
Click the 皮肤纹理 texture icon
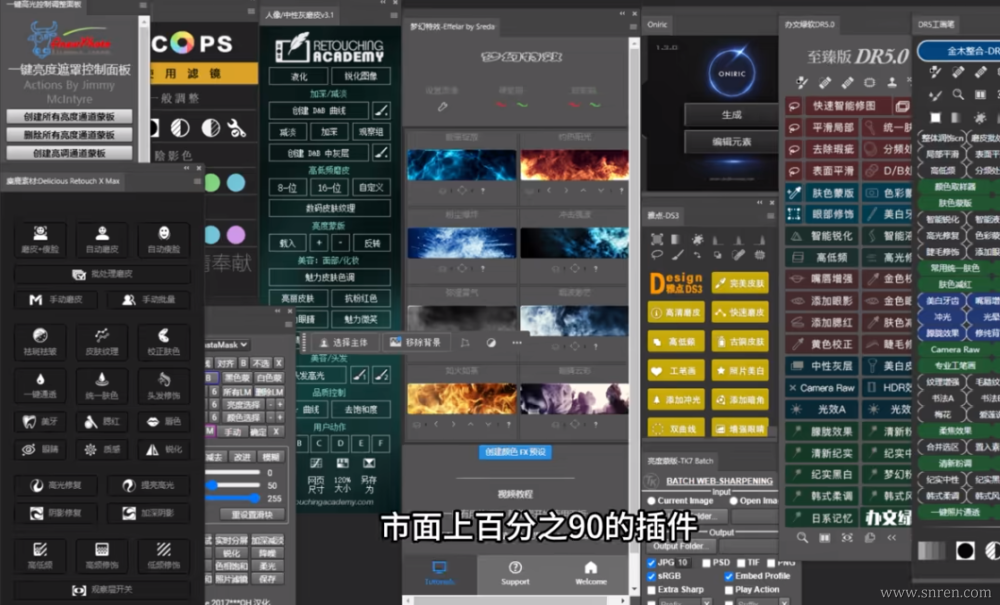102,335
